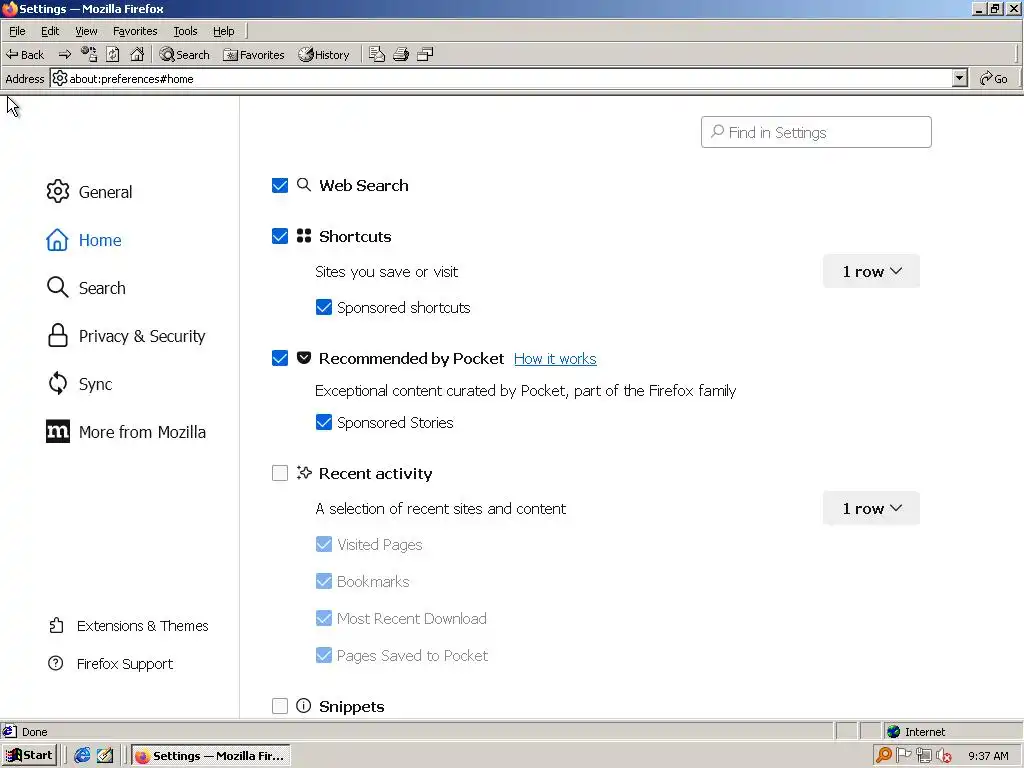Screen dimensions: 1024x768
Task: Click the "Internet" zone in the status bar
Action: pyautogui.click(x=925, y=731)
